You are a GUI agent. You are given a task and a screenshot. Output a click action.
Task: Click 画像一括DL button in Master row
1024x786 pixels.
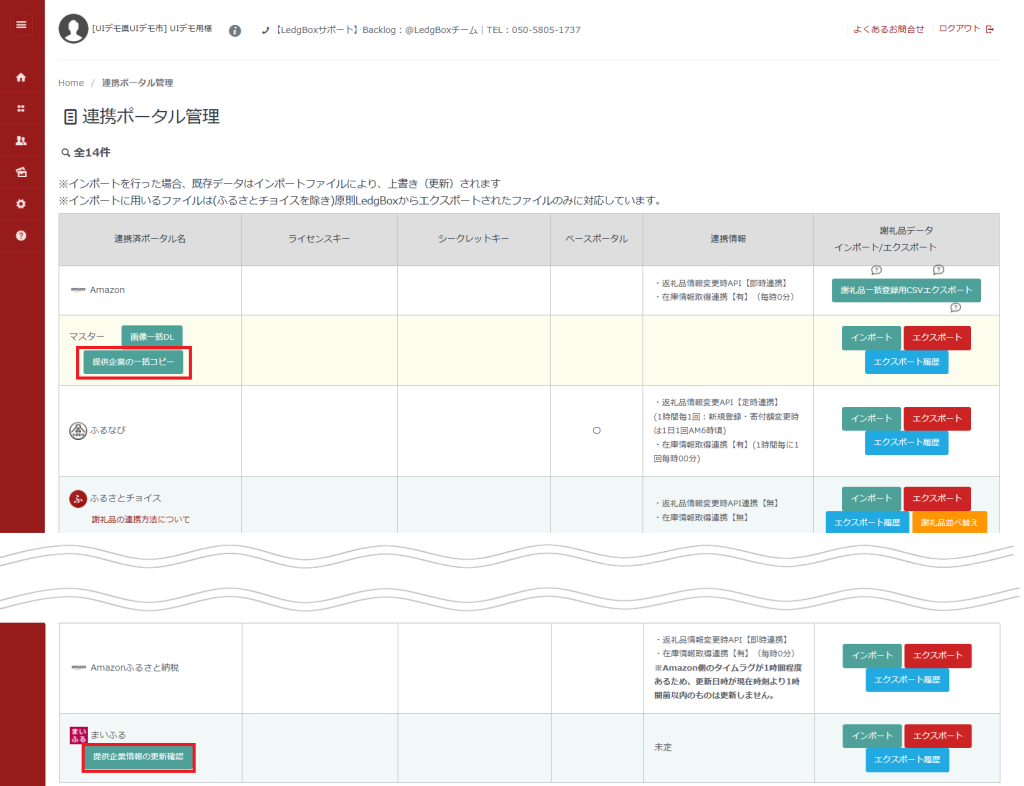tap(152, 337)
